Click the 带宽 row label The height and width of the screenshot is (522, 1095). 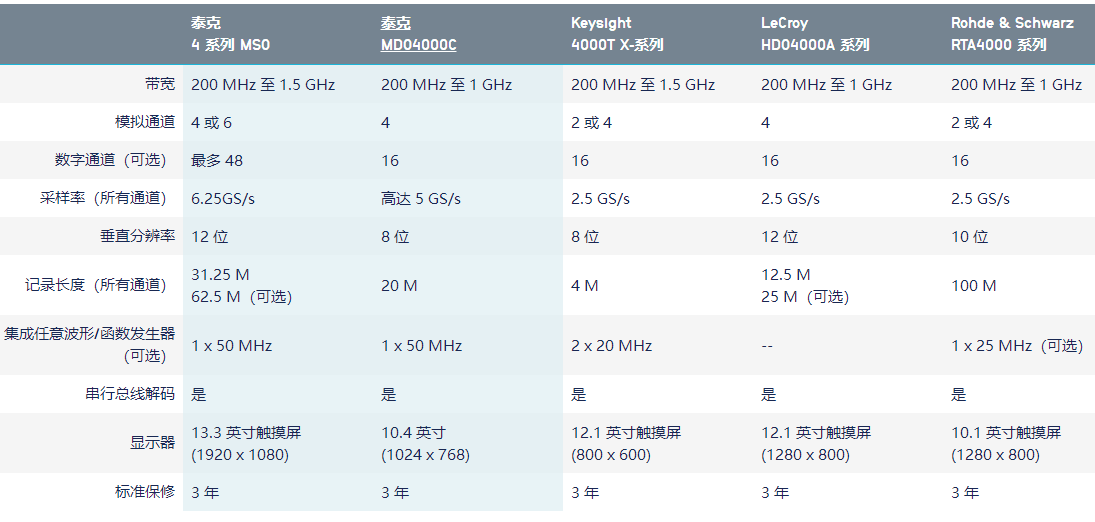tap(159, 85)
